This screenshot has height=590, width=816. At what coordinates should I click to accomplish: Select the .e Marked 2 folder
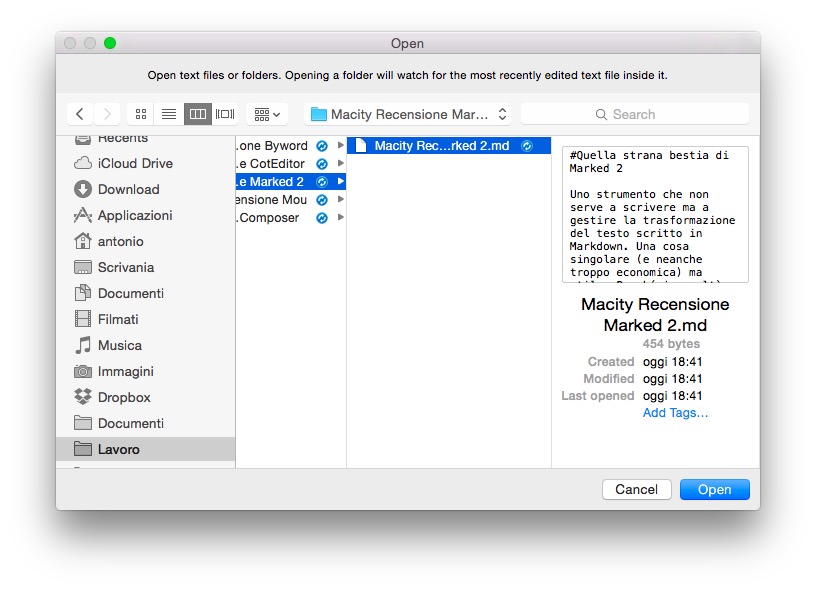[x=290, y=182]
